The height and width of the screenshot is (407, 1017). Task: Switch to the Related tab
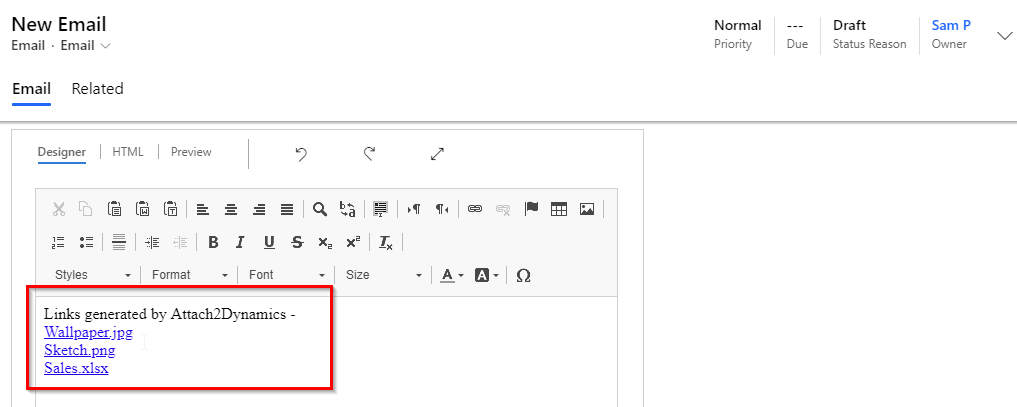(x=97, y=89)
